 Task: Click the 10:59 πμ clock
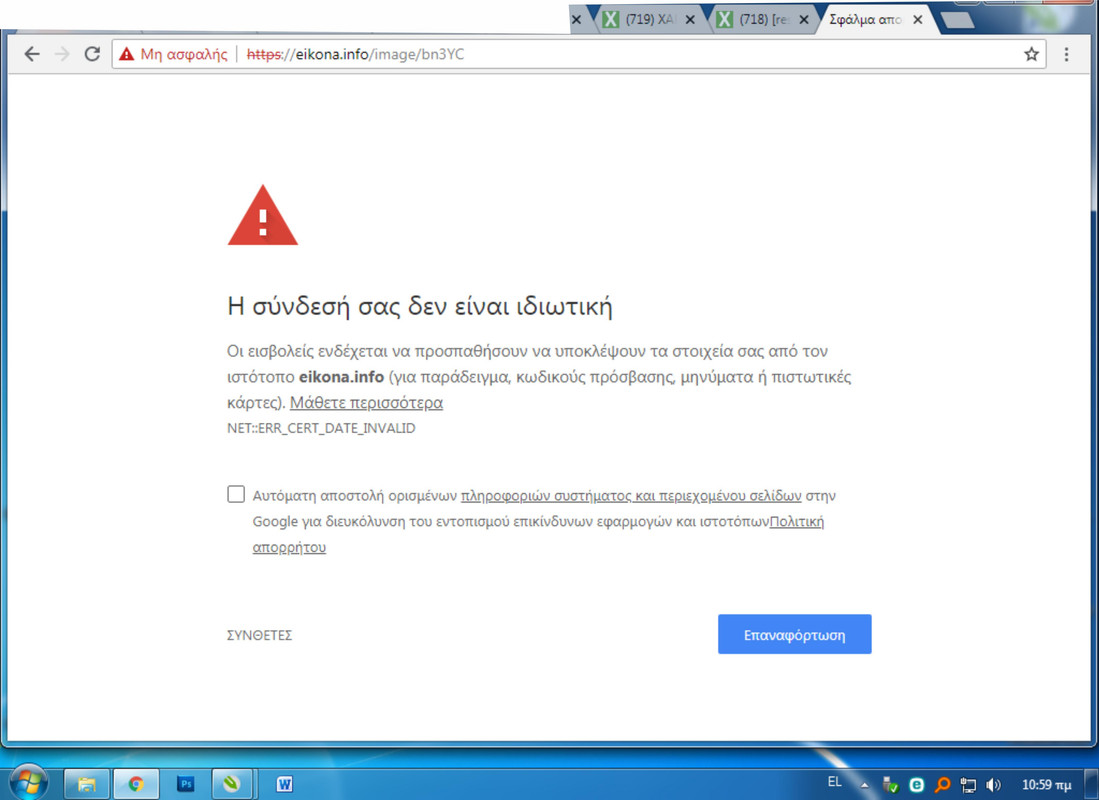[x=1046, y=785]
